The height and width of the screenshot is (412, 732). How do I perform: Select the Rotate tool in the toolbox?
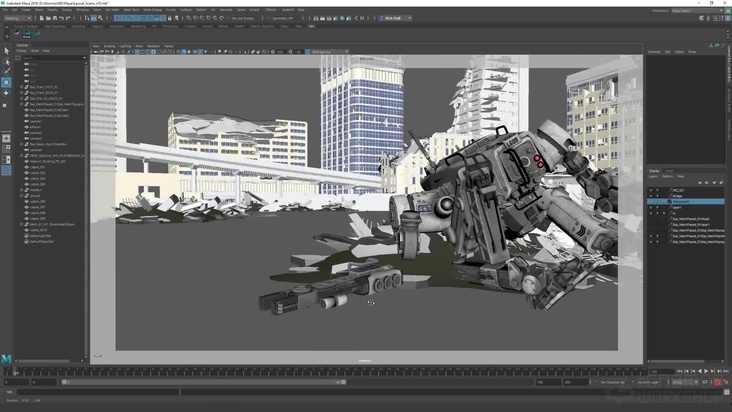coord(6,93)
